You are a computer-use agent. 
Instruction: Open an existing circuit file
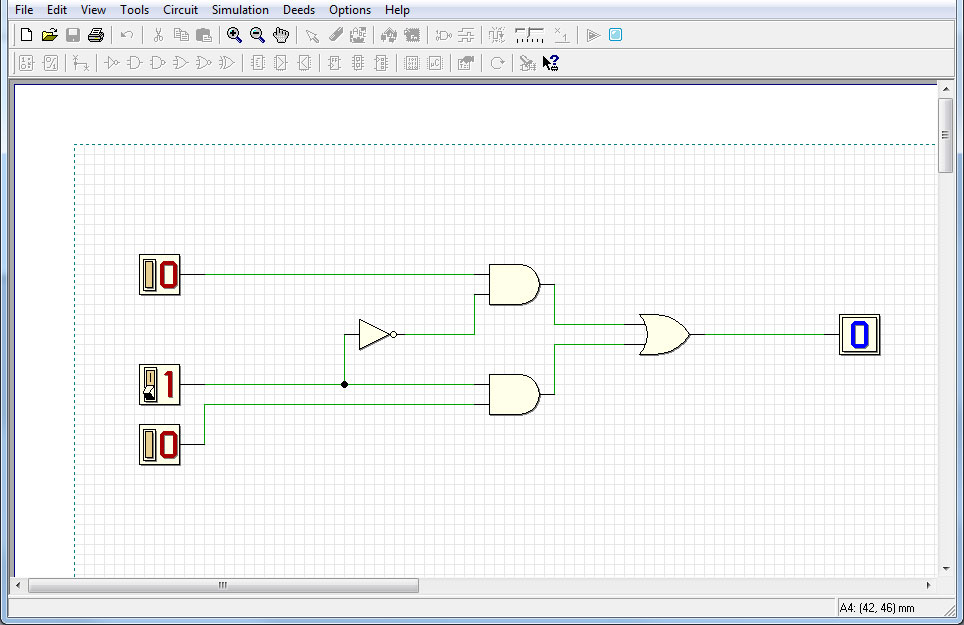click(50, 35)
